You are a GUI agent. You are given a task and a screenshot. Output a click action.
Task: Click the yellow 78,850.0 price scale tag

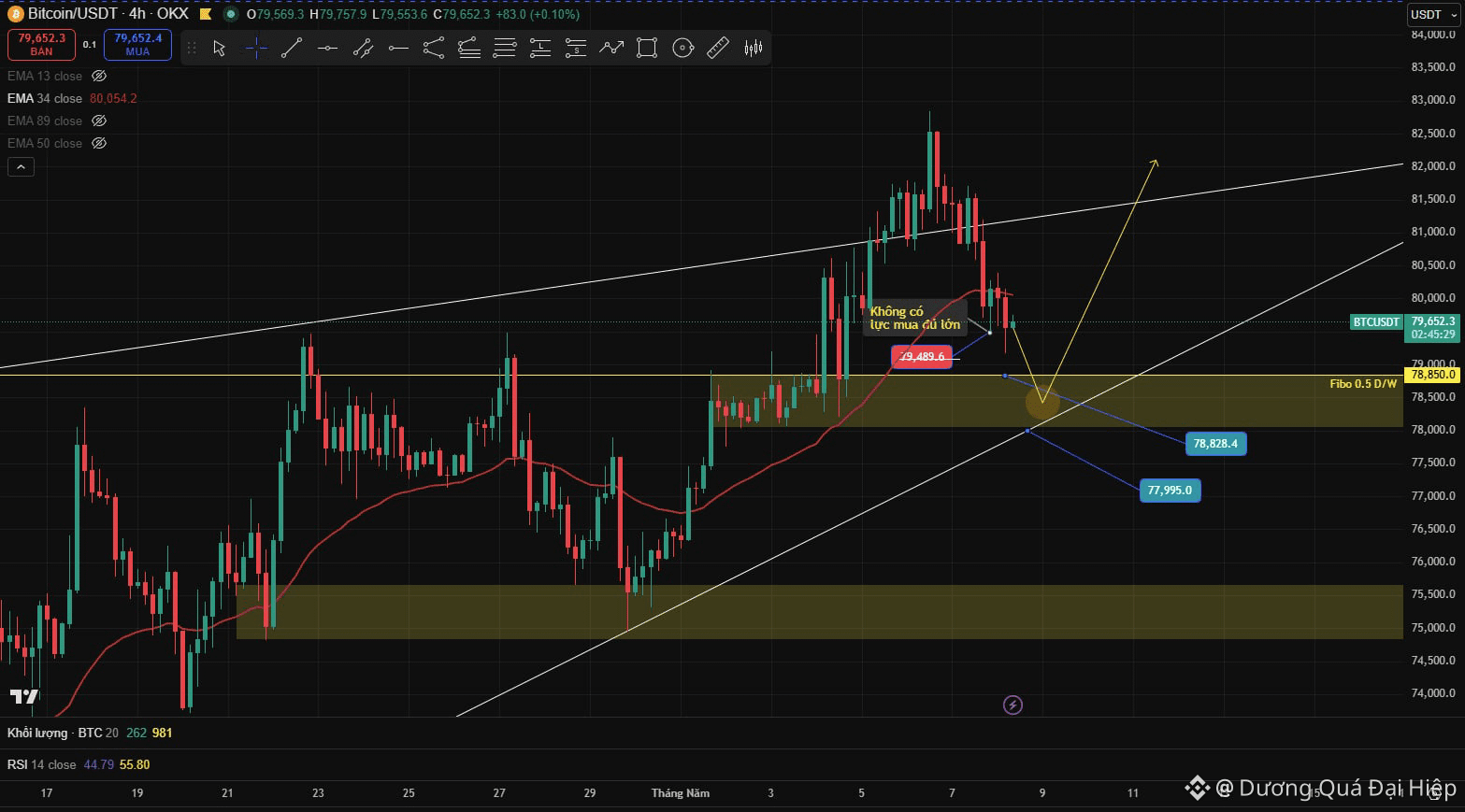(x=1433, y=375)
